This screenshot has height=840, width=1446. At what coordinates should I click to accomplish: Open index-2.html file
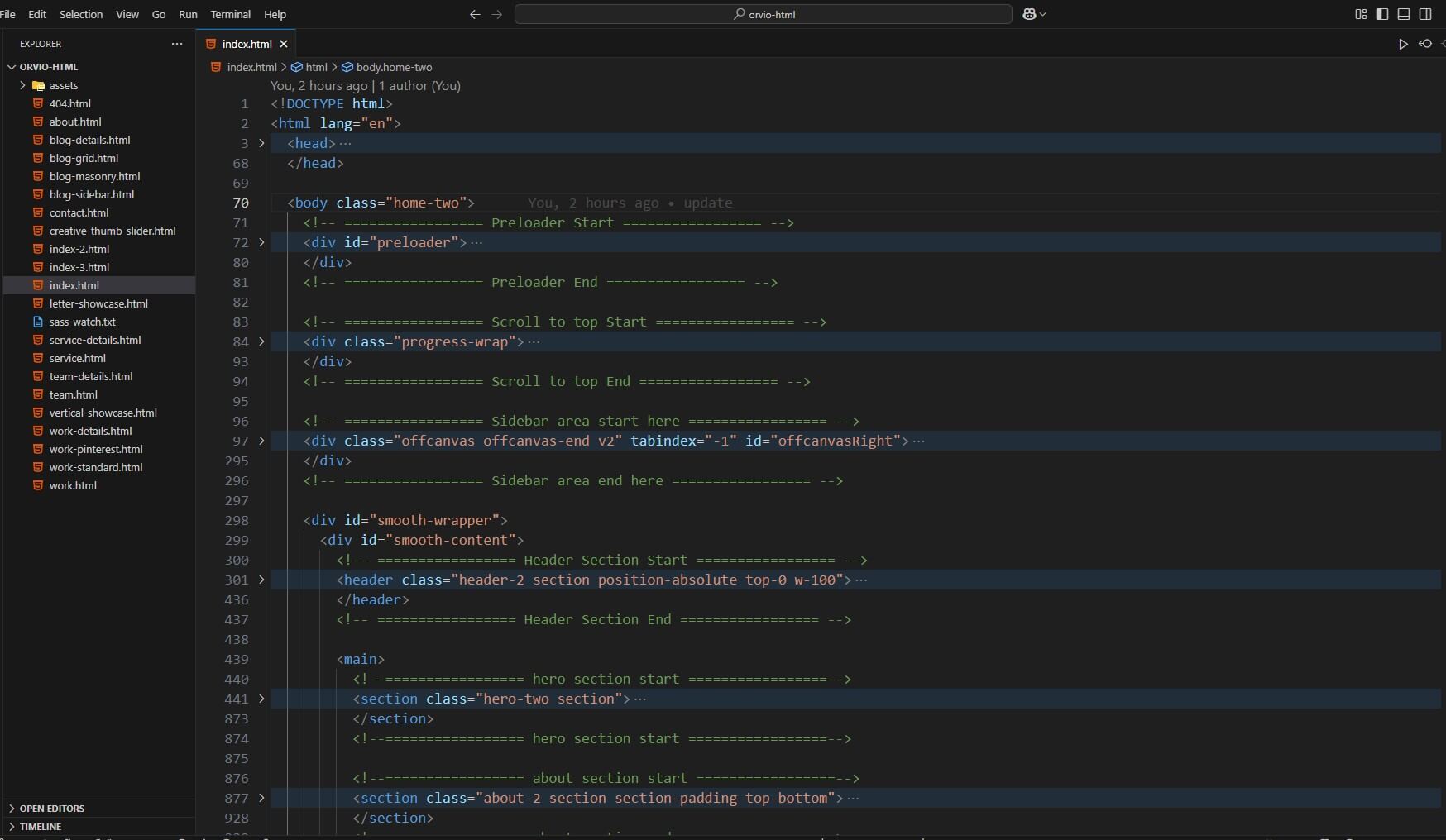[79, 249]
